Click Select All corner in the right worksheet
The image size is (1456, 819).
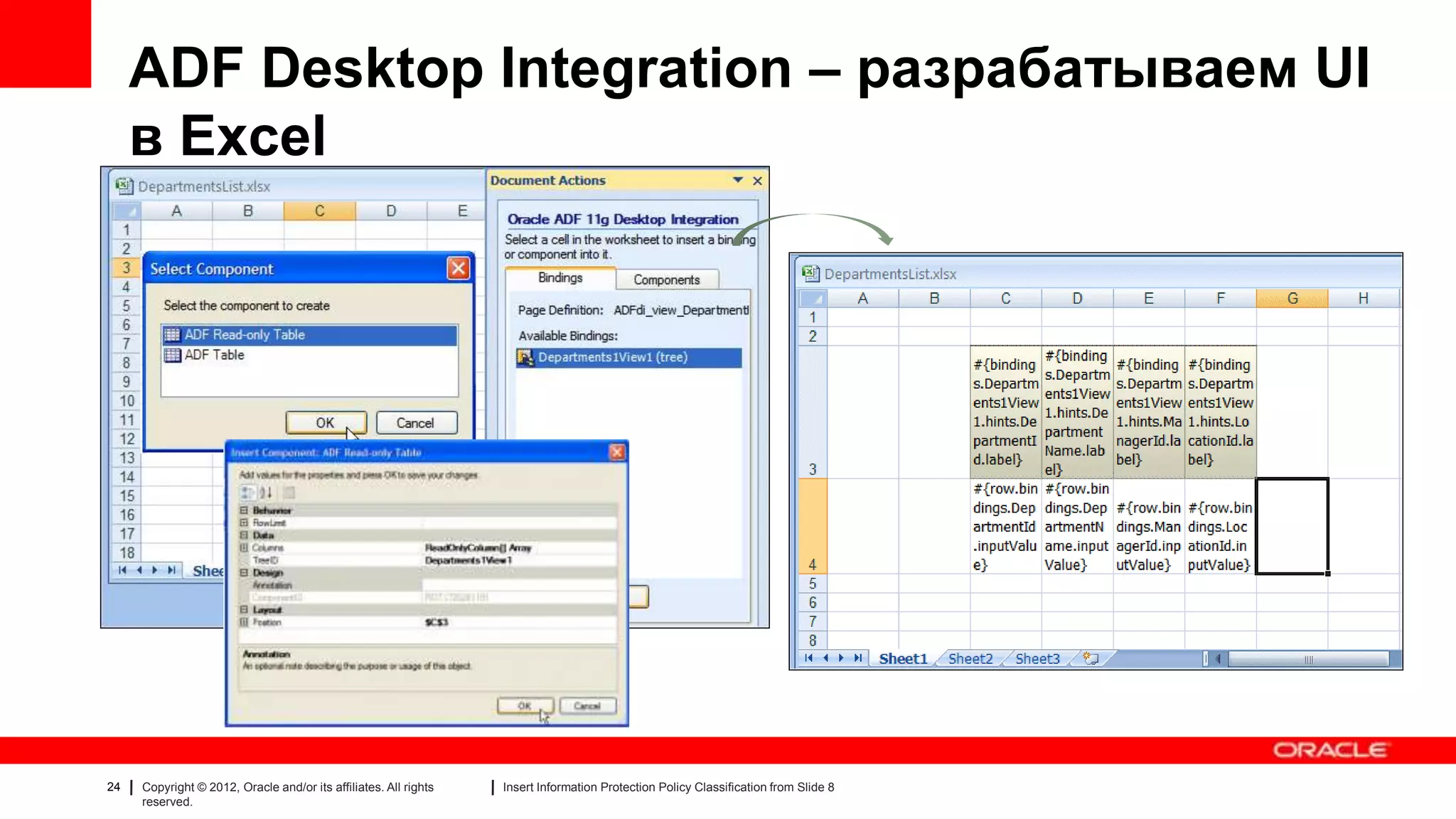(813, 299)
